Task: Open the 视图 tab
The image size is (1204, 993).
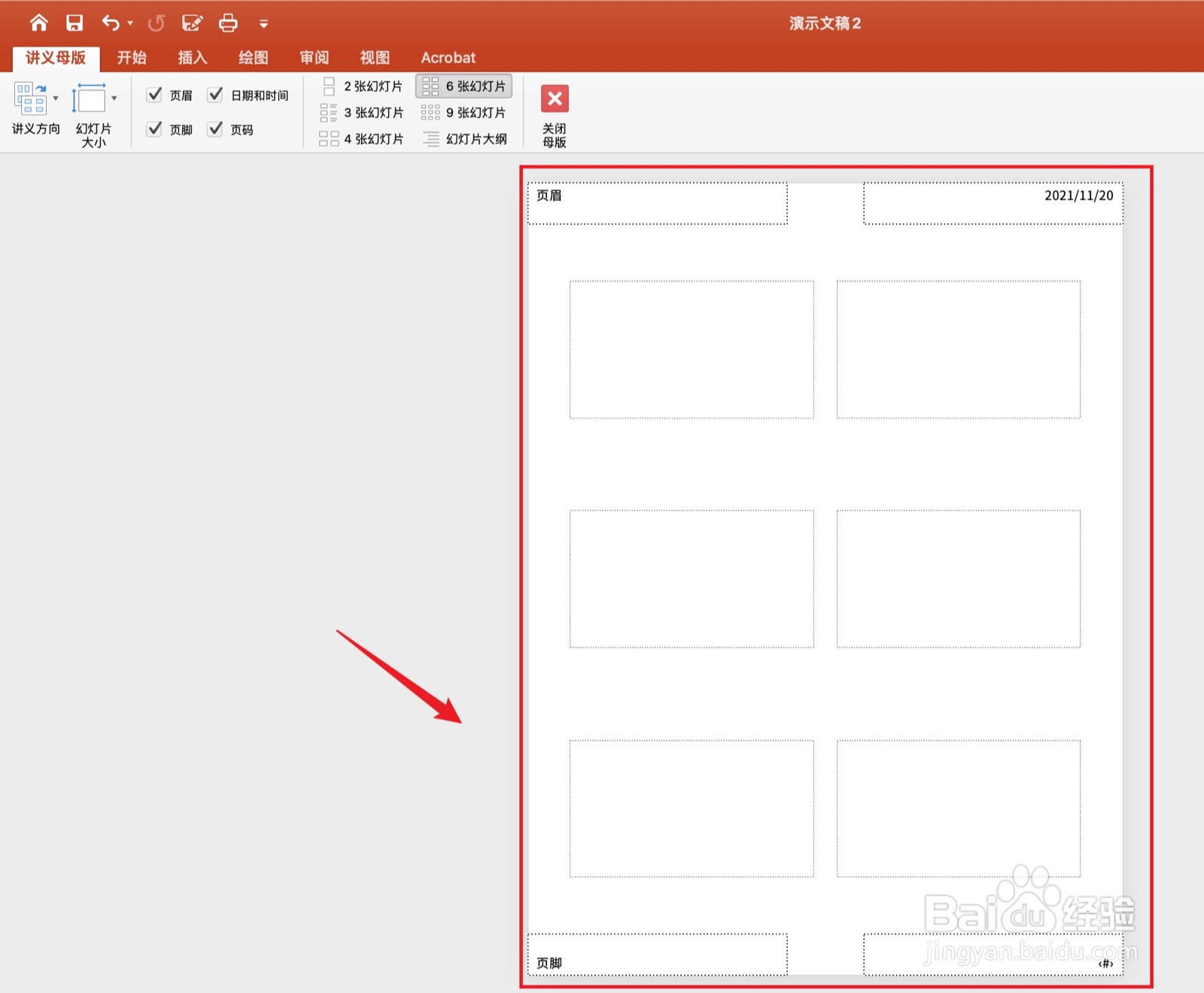Action: coord(375,58)
